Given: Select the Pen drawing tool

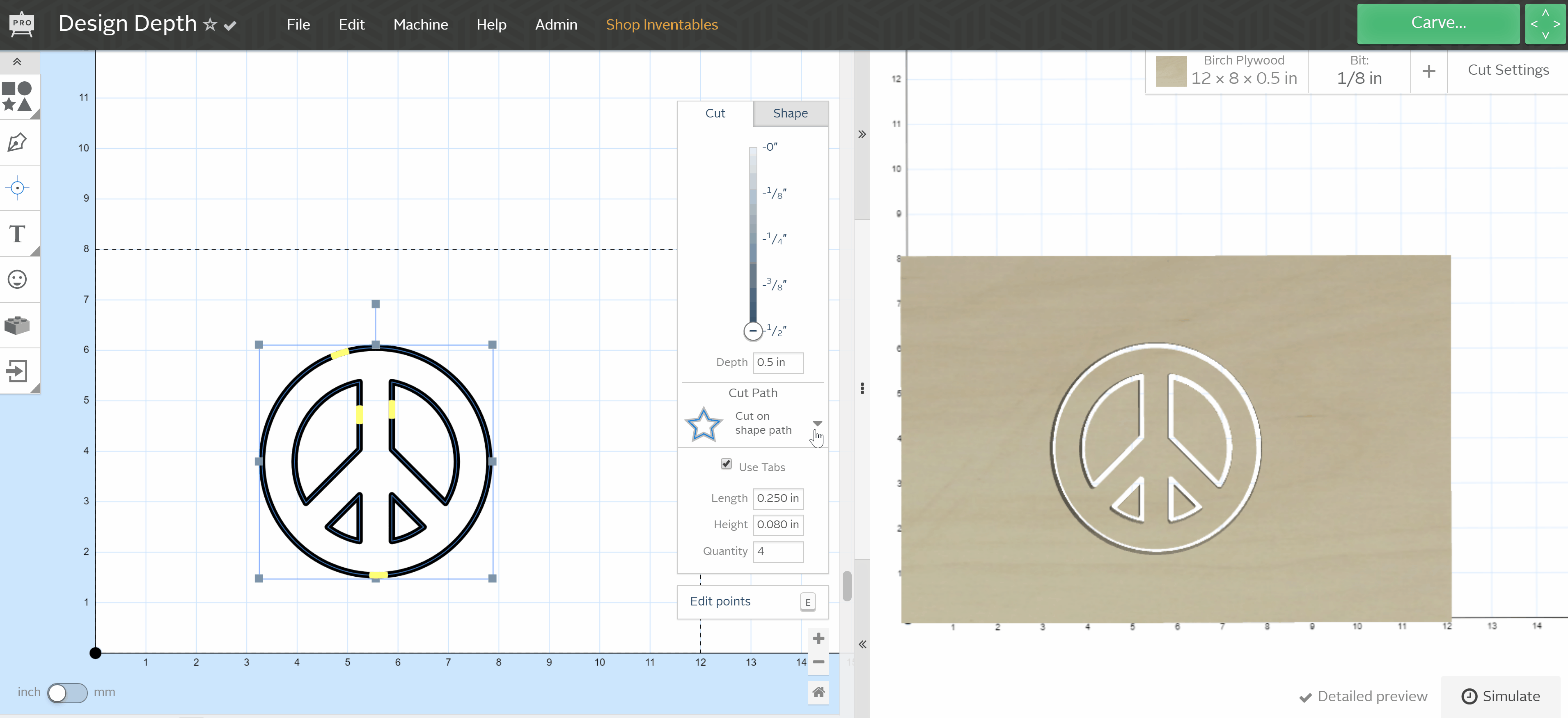Looking at the screenshot, I should (x=17, y=143).
